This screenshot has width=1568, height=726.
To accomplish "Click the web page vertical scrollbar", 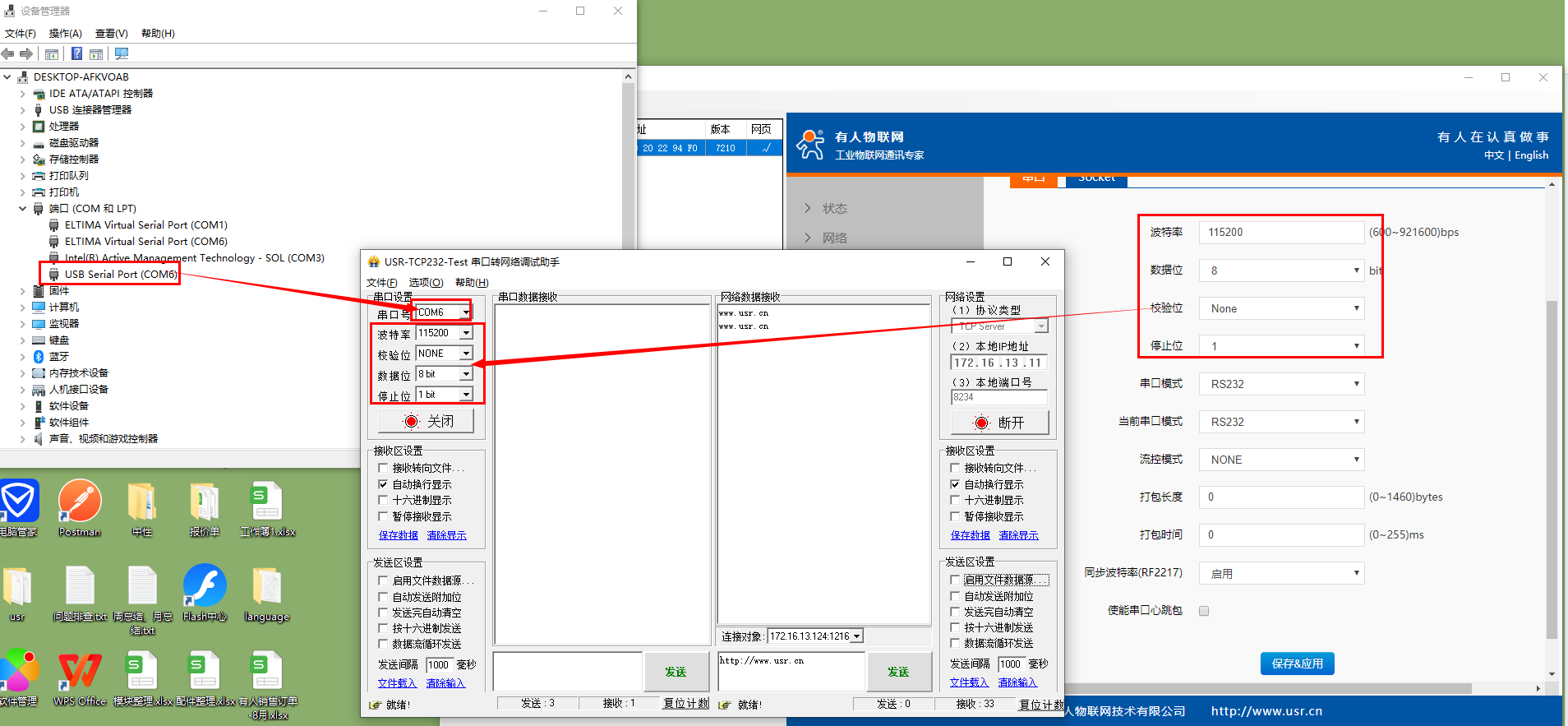I will click(1552, 469).
